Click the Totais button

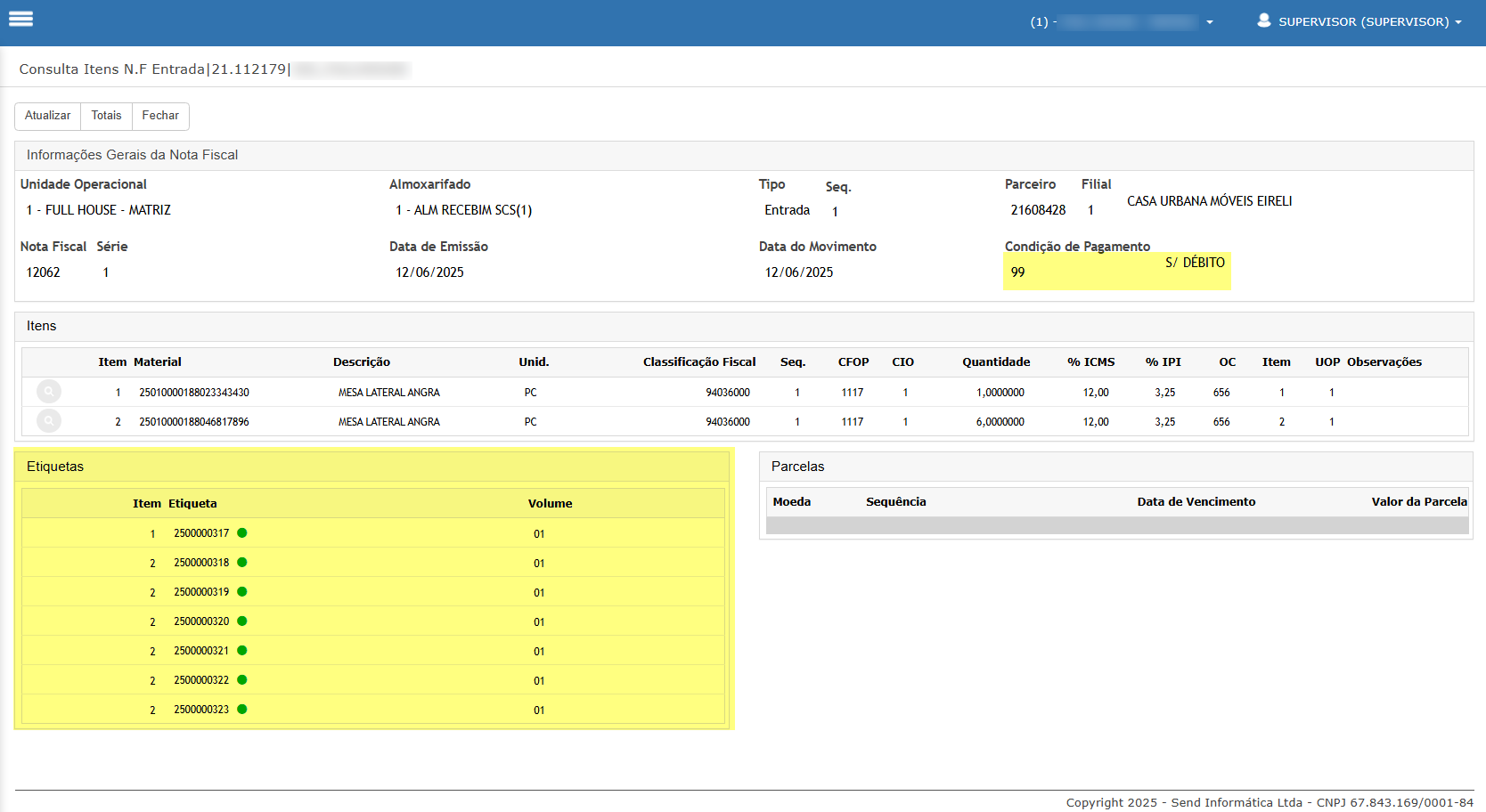click(x=106, y=116)
